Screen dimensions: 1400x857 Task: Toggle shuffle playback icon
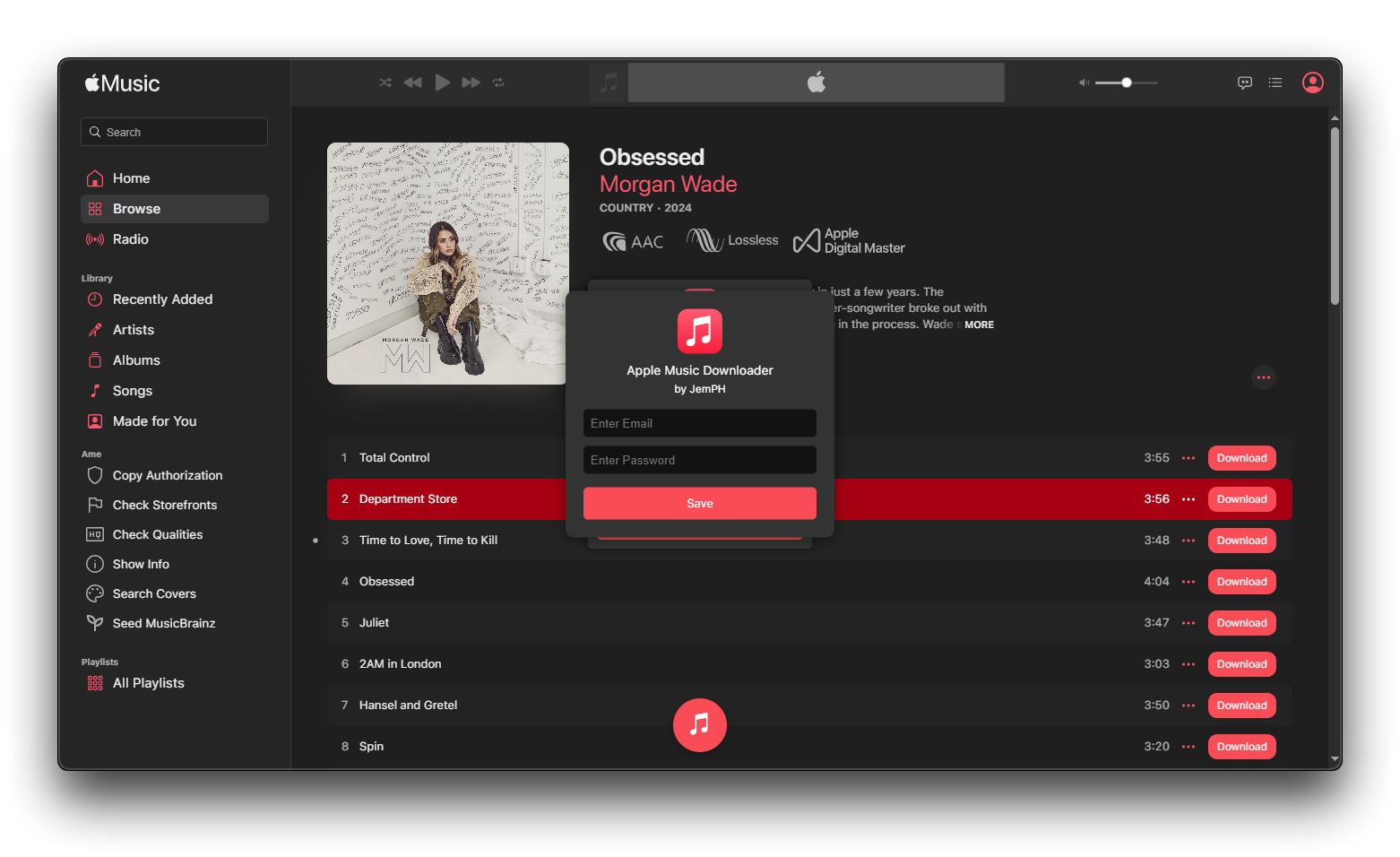pyautogui.click(x=385, y=82)
